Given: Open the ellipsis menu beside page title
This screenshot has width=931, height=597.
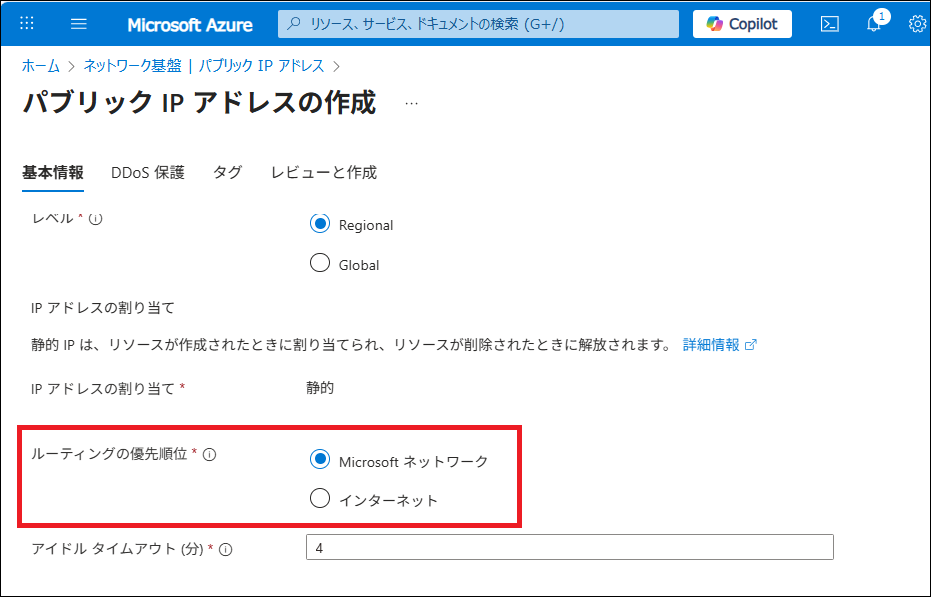Looking at the screenshot, I should (x=411, y=103).
